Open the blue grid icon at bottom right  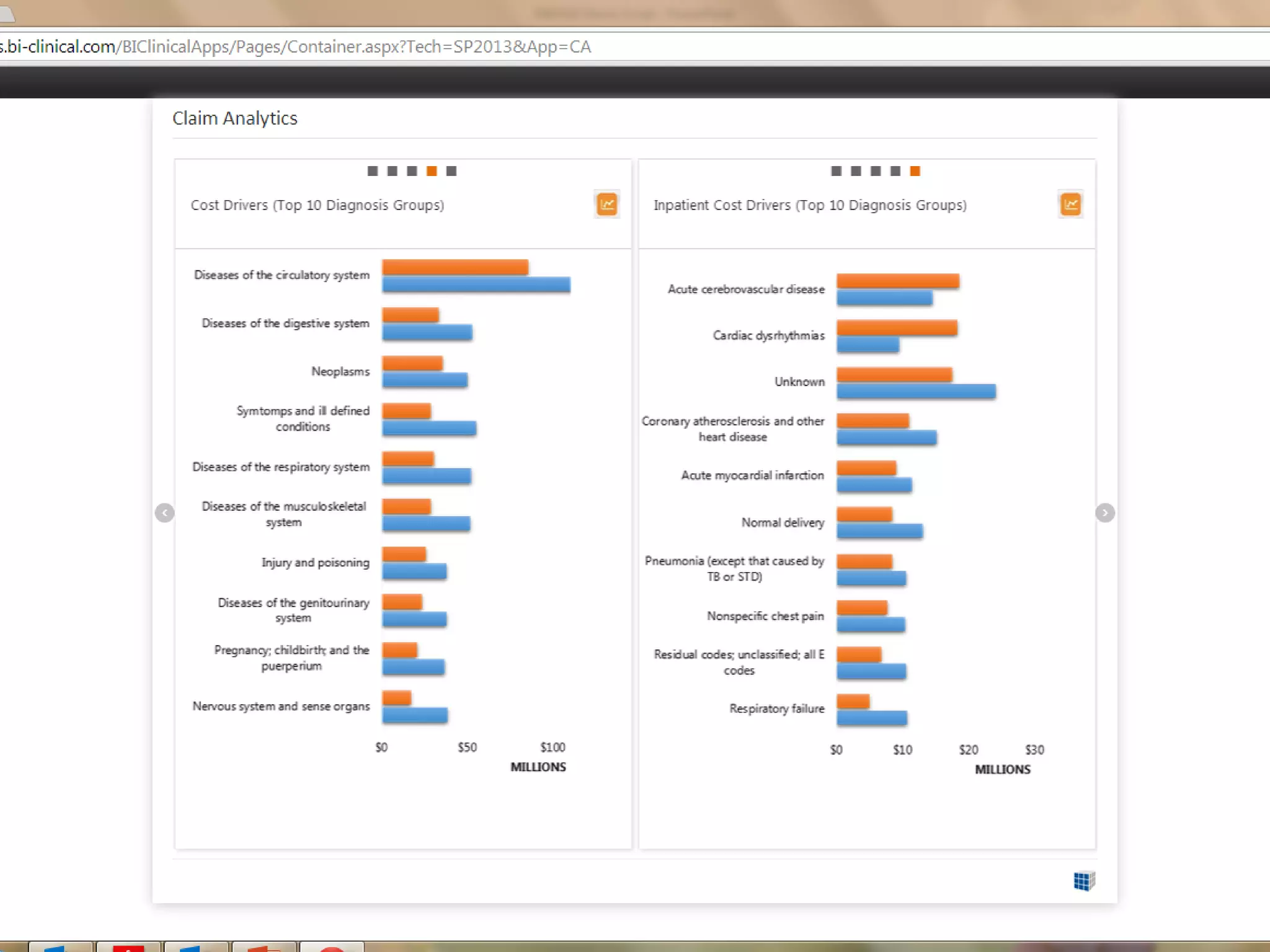tap(1084, 881)
